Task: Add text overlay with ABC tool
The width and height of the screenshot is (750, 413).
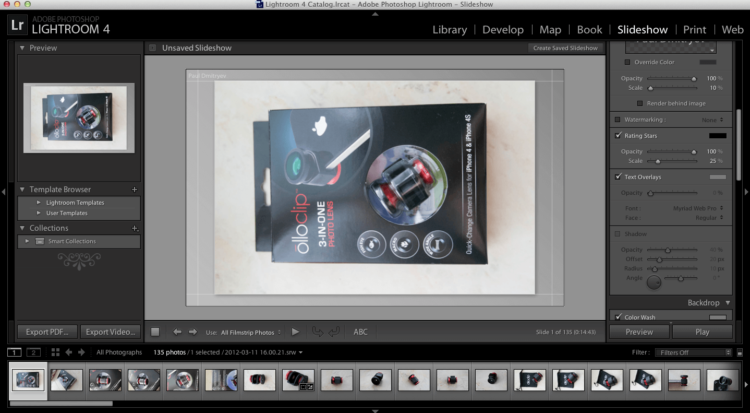Action: click(x=360, y=332)
